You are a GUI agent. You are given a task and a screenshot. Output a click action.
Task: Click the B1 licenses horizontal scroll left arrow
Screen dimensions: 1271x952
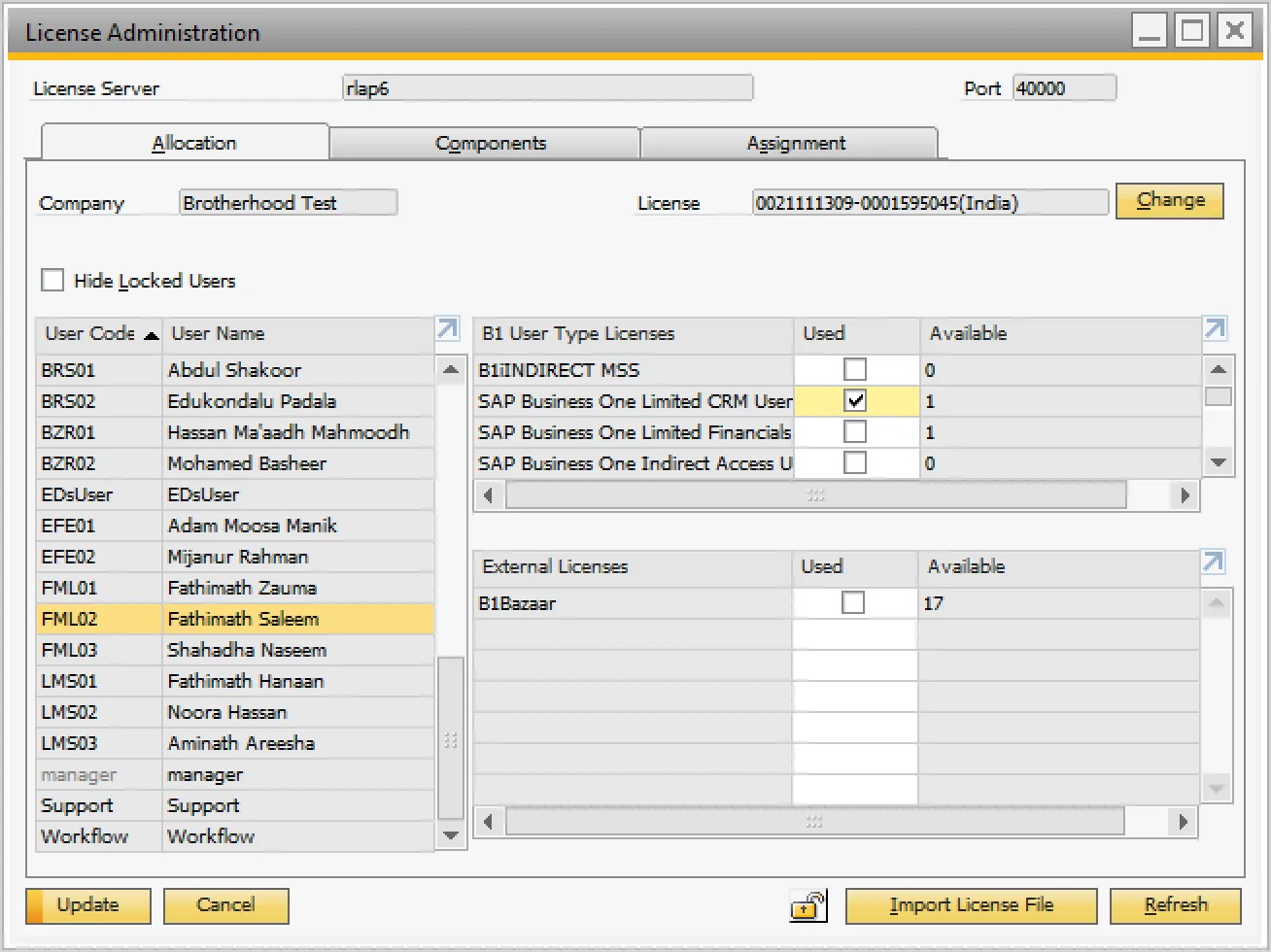488,495
